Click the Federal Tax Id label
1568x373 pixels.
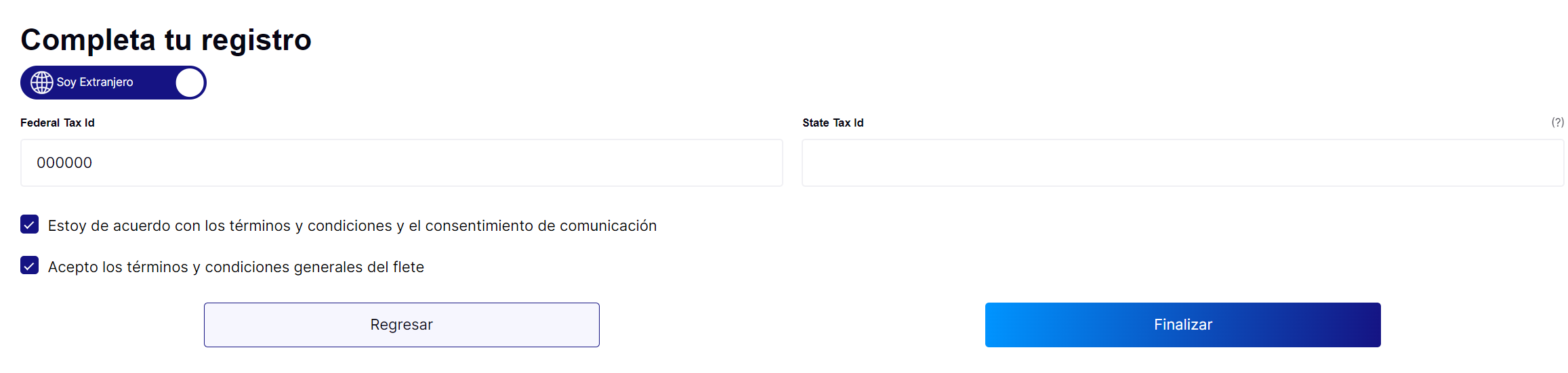(58, 123)
